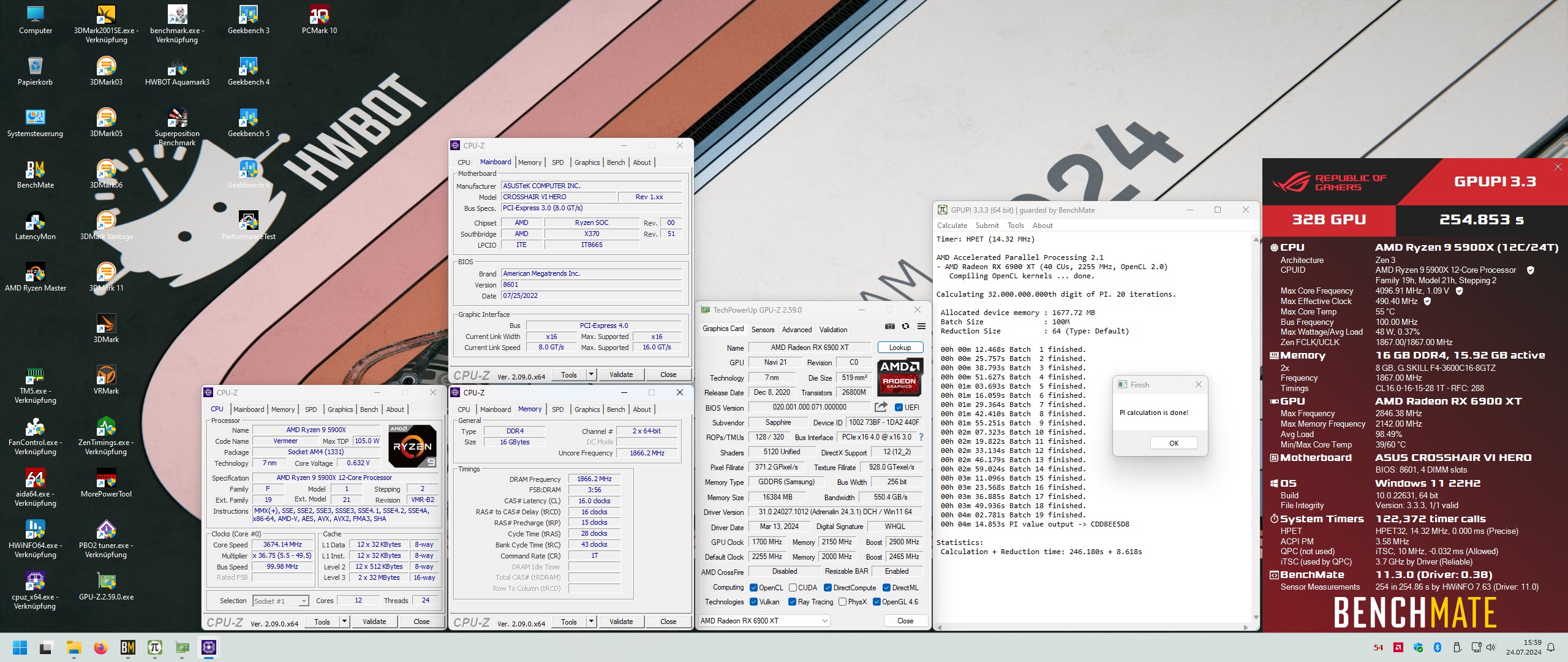Open ZenTimings.exe desktop shortcut
This screenshot has width=1568, height=662.
(106, 436)
